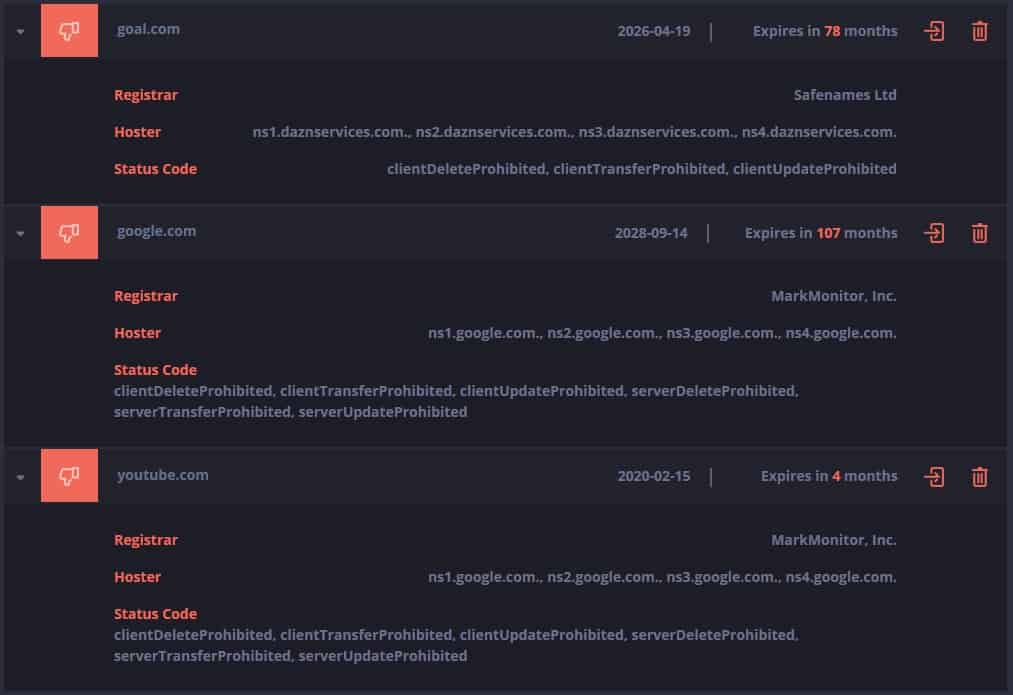This screenshot has width=1013, height=695.
Task: Click MarkMonitor, Inc. under youtube.com
Action: point(834,540)
